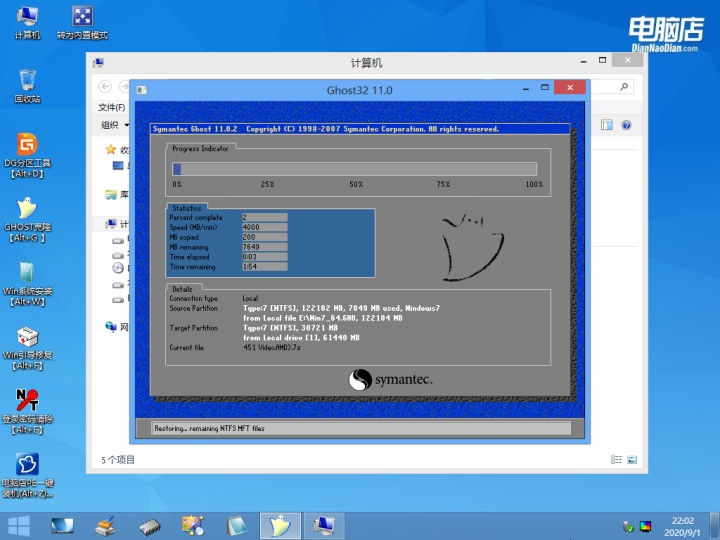720x540 pixels.
Task: Select the CD drive item in 计算机 sidebar
Action: pyautogui.click(x=120, y=268)
